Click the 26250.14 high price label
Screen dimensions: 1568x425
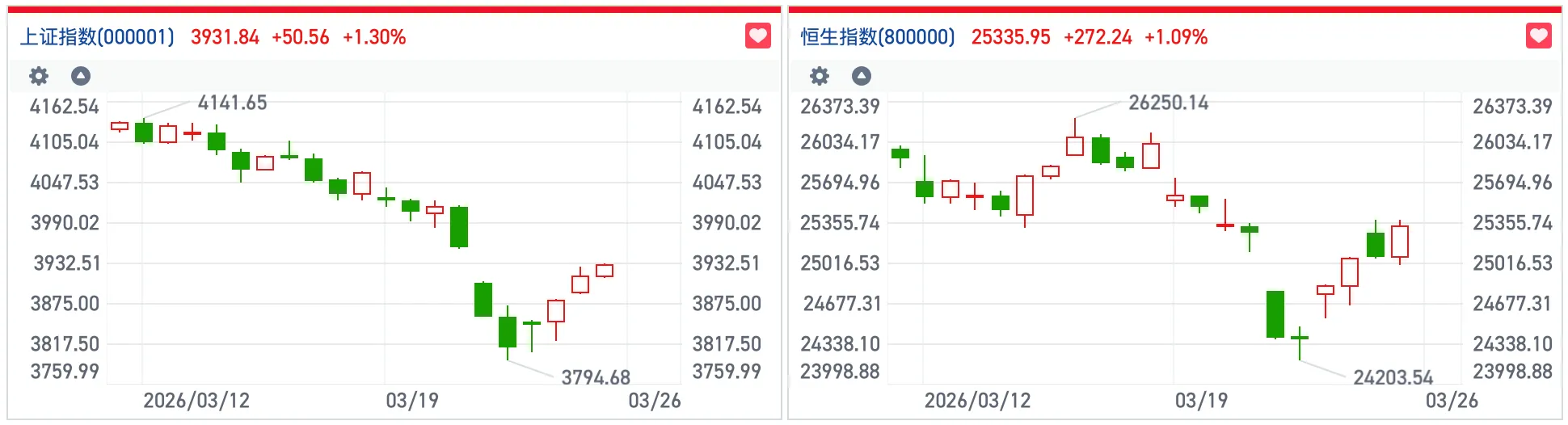pos(1168,103)
